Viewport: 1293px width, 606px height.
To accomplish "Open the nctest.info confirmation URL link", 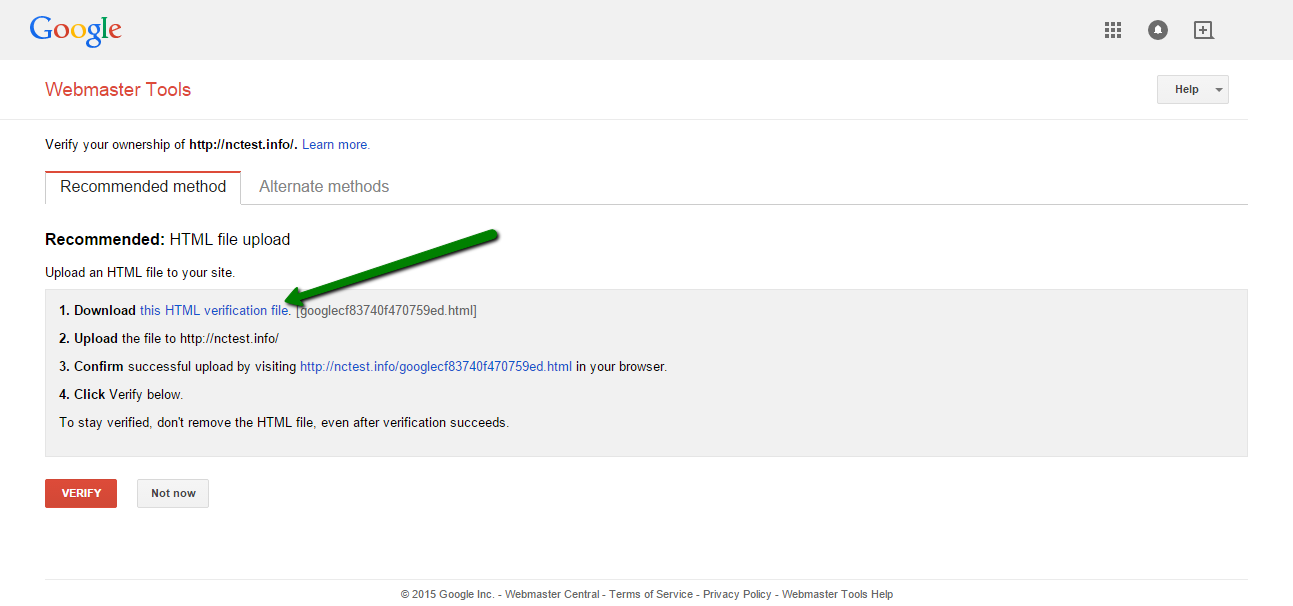I will point(436,367).
